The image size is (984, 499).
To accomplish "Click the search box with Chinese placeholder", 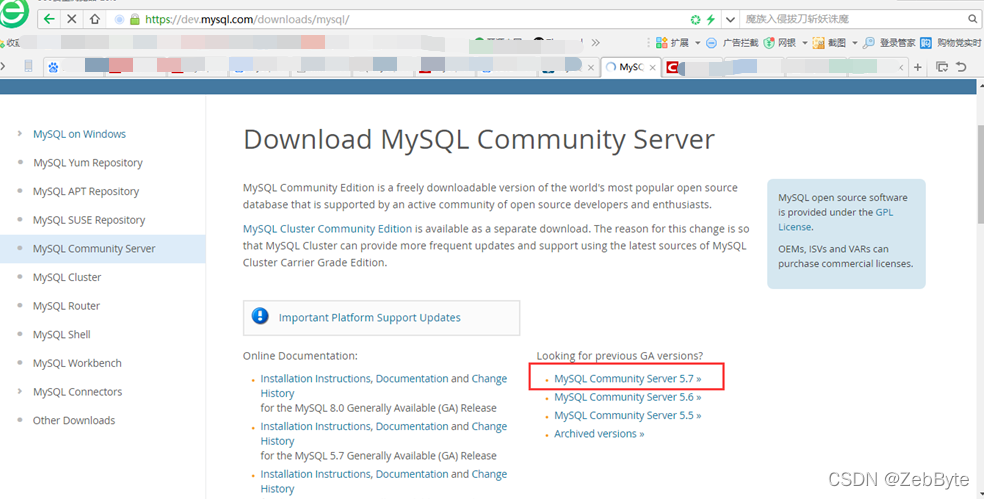I will (x=853, y=19).
